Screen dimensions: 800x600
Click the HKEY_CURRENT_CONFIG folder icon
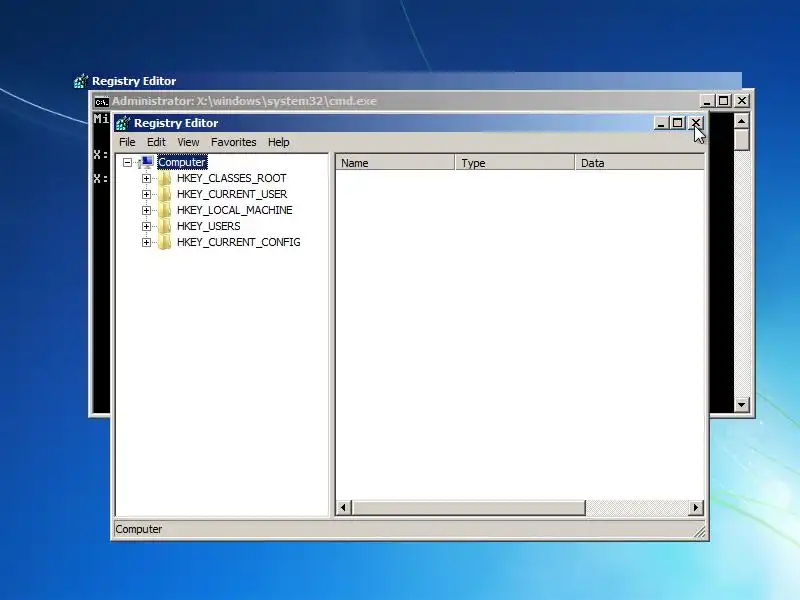tap(165, 242)
